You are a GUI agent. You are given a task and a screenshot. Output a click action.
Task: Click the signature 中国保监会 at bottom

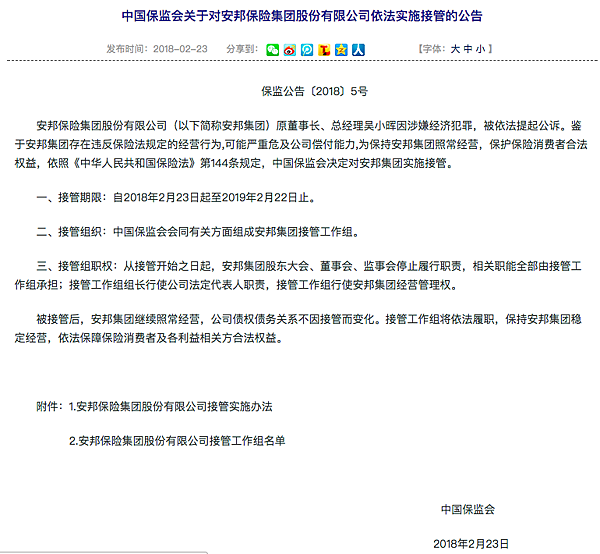[x=468, y=509]
